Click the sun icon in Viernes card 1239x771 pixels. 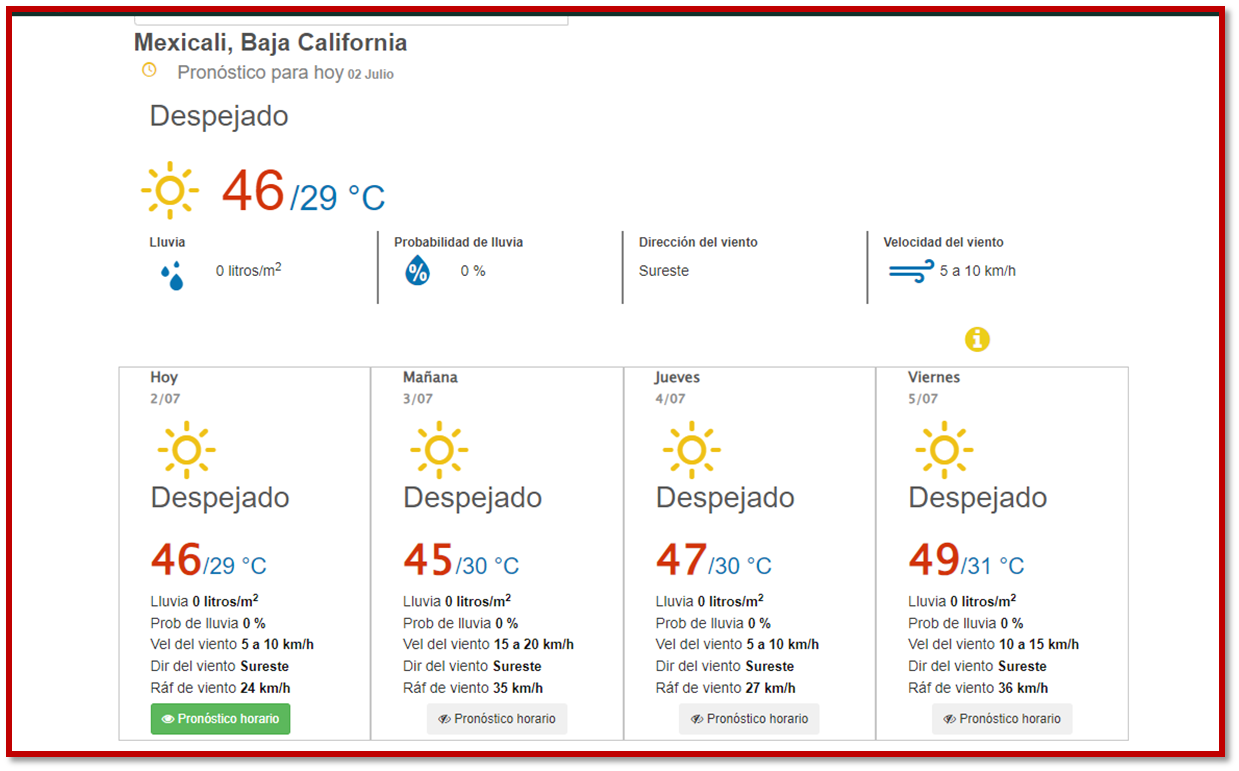tap(944, 449)
